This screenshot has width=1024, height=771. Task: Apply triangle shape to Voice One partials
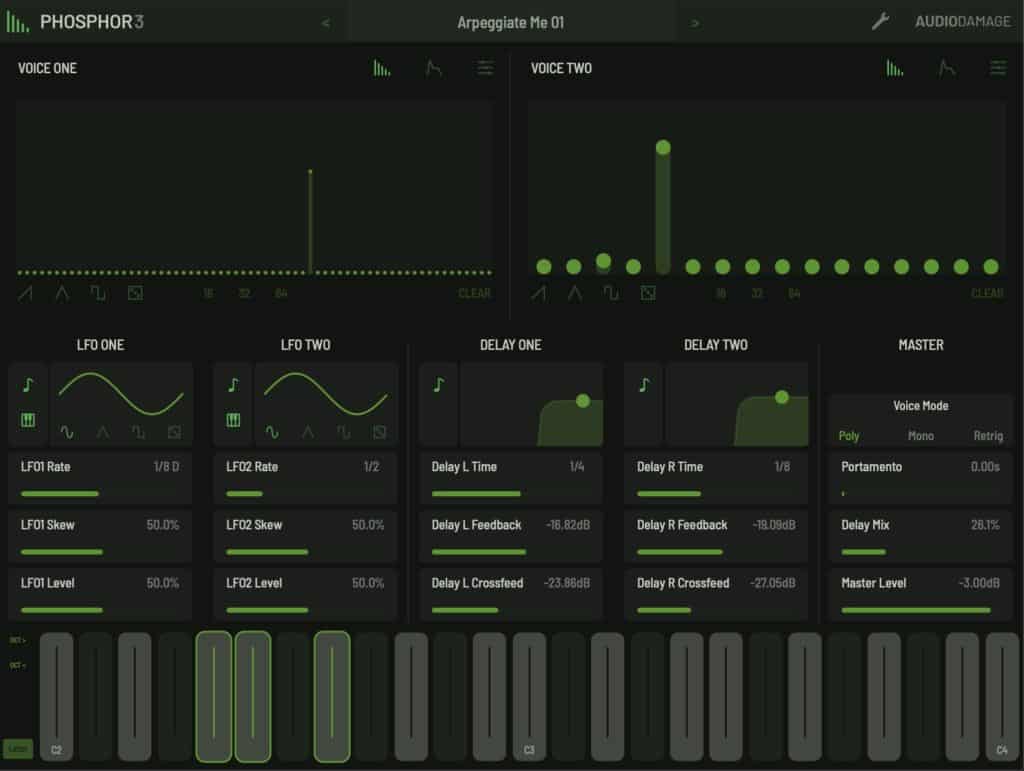(62, 293)
